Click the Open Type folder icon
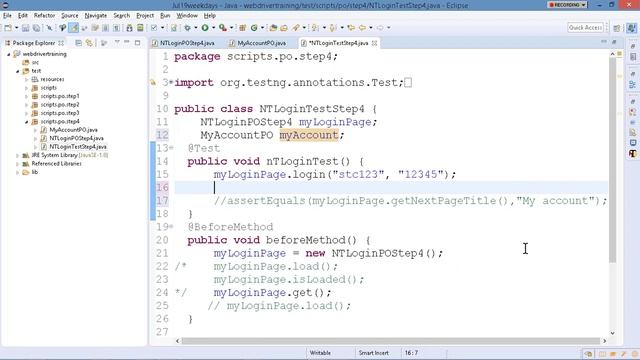The height and width of the screenshot is (360, 640). tap(273, 28)
